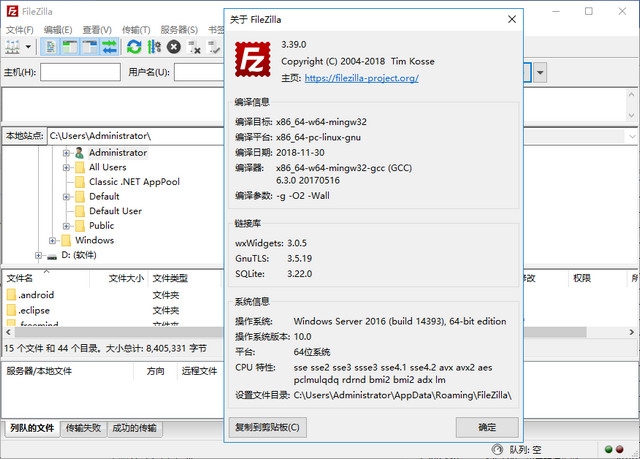Toggle processing of the transfer queue icon
Screen dimensions: 640x459
click(154, 47)
